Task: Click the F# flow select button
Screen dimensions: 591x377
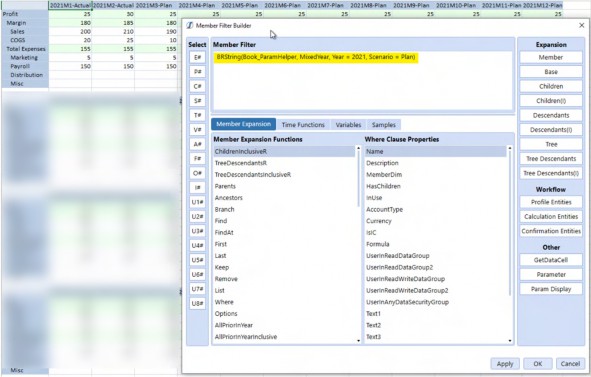Action: click(198, 159)
